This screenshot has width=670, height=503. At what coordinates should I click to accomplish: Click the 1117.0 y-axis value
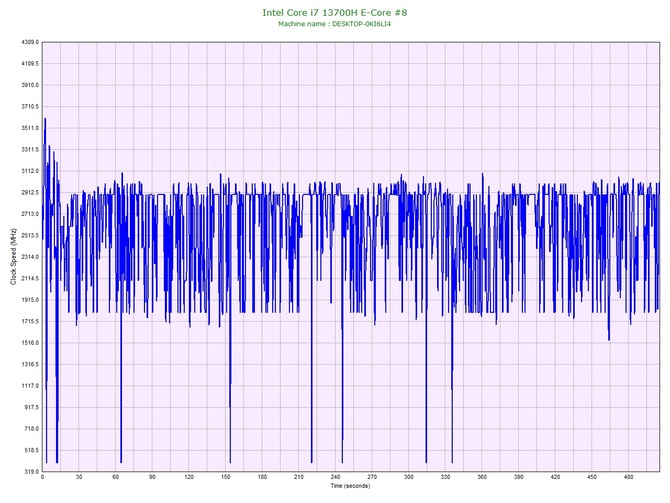click(x=30, y=386)
